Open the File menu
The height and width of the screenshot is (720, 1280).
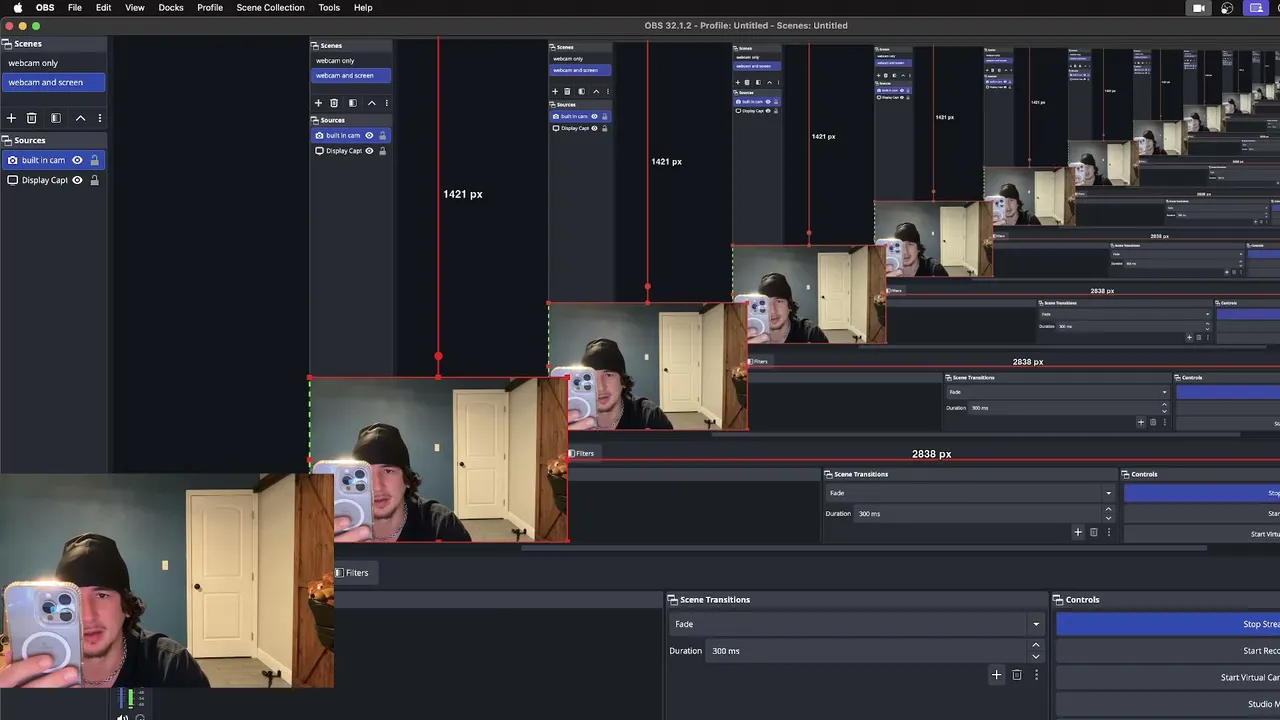click(75, 8)
